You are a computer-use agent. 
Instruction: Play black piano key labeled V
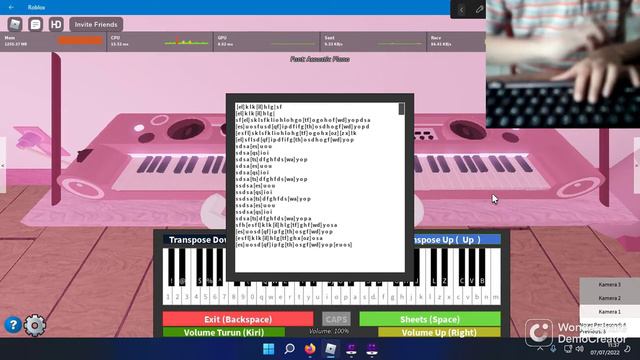(472, 267)
